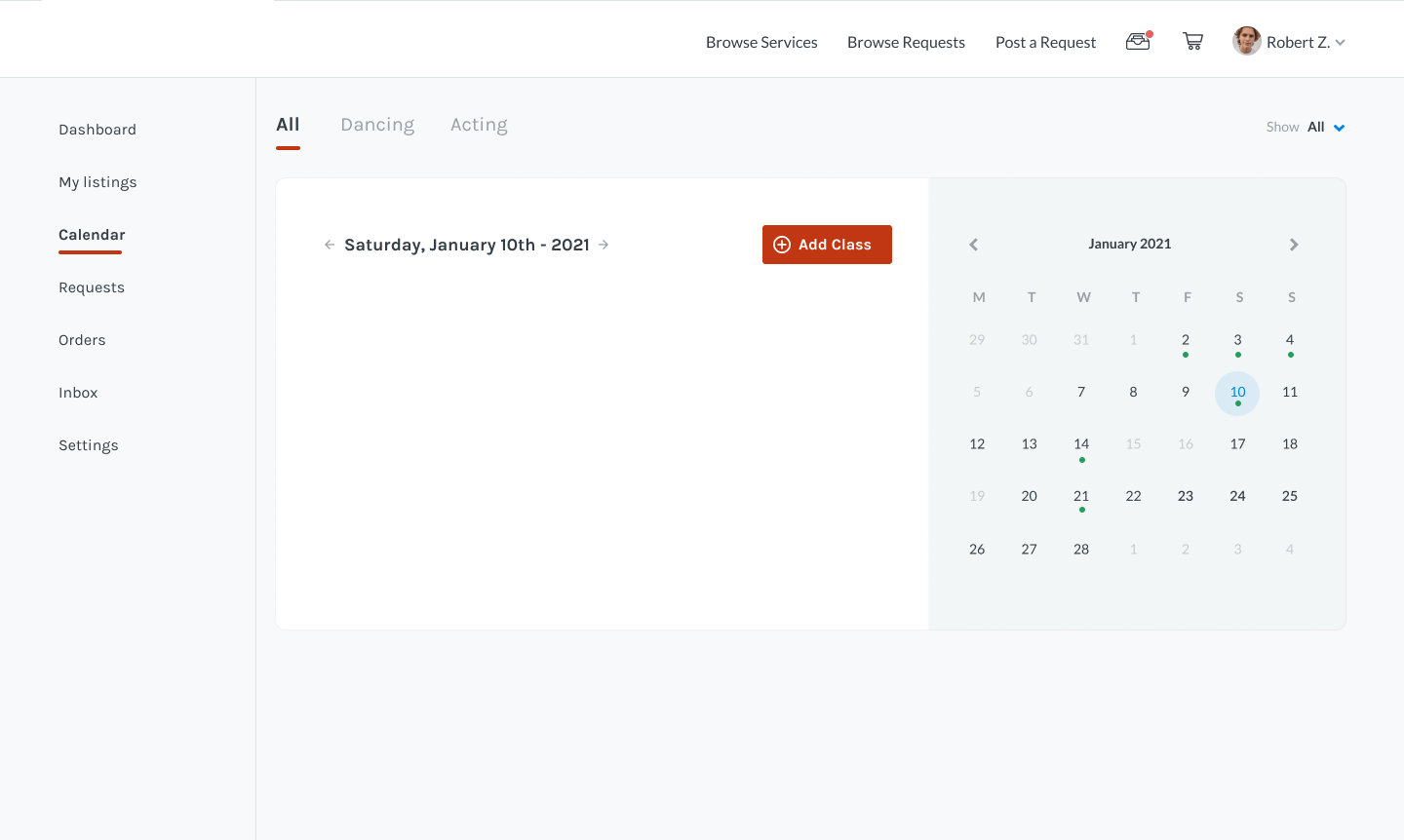This screenshot has width=1404, height=840.
Task: Select day 21 with event dot
Action: 1081,497
